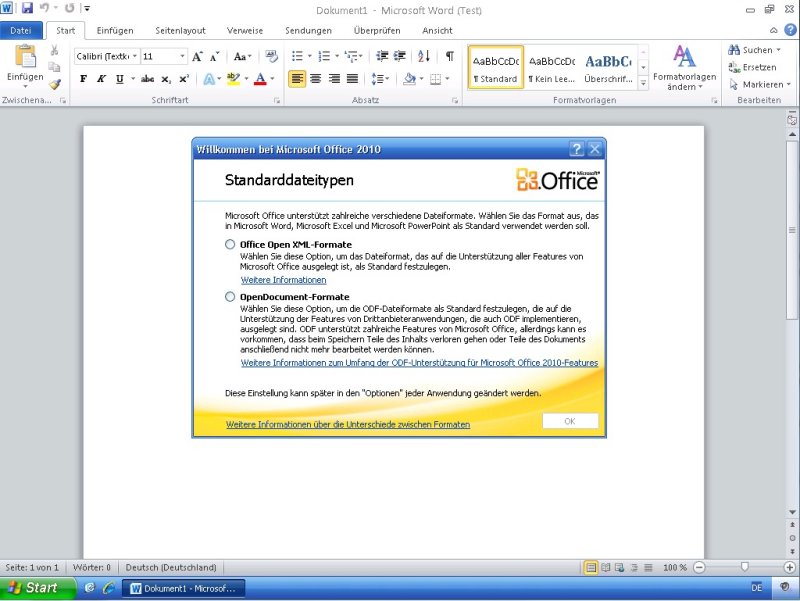
Task: Click the strikethrough text icon
Action: tap(147, 79)
